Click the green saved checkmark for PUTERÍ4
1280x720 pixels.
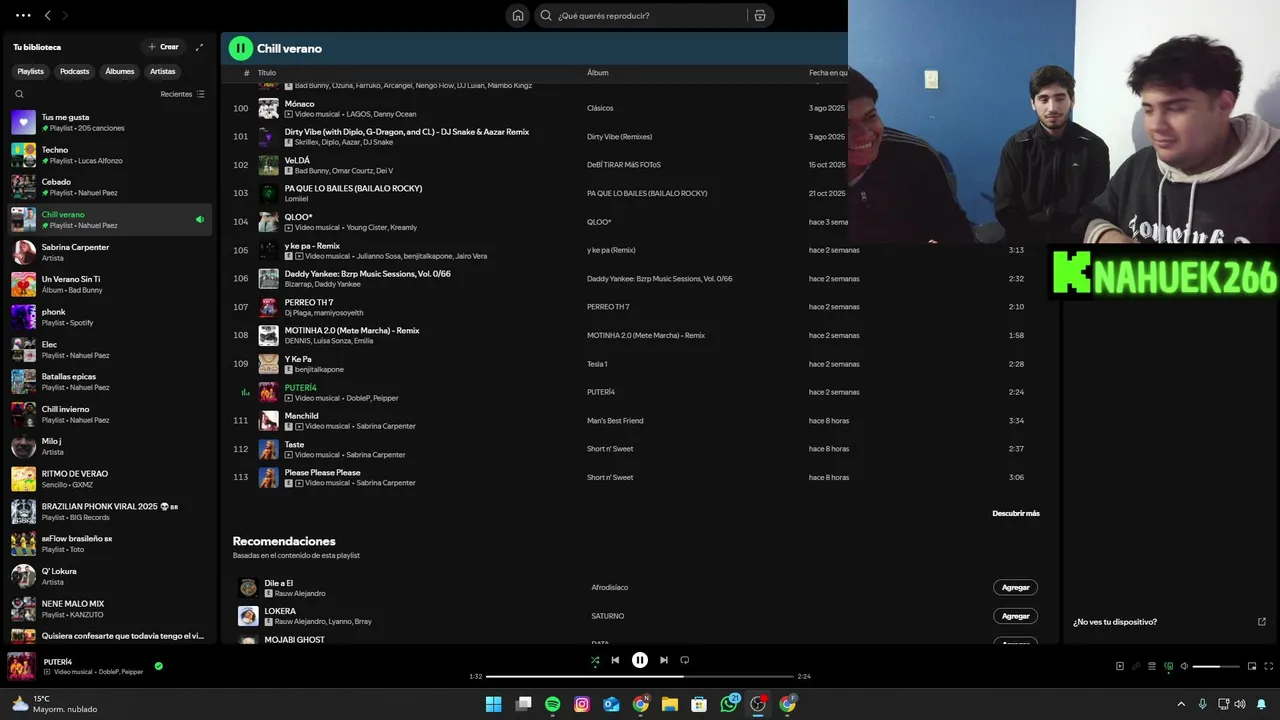(158, 666)
